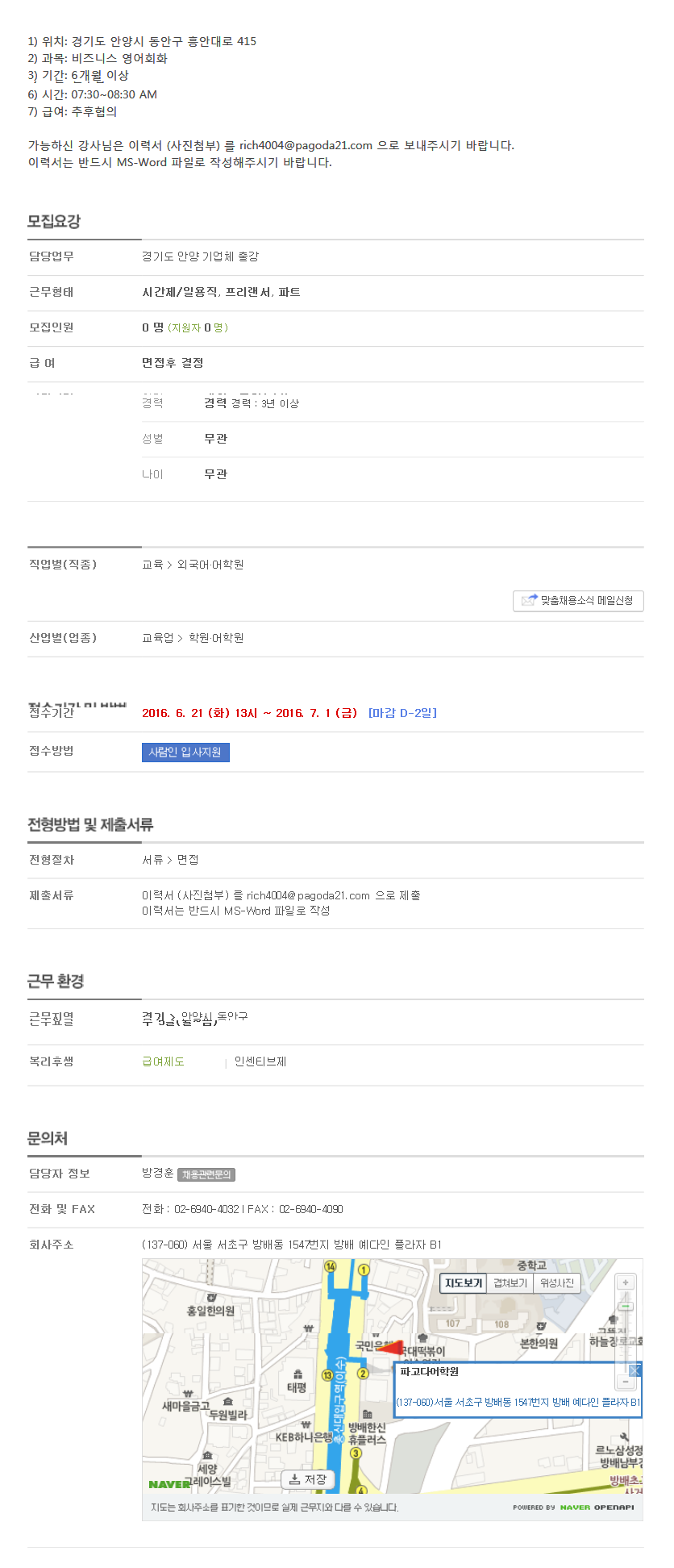Click the 맞춤채용소식 메일신청 button

point(578,601)
